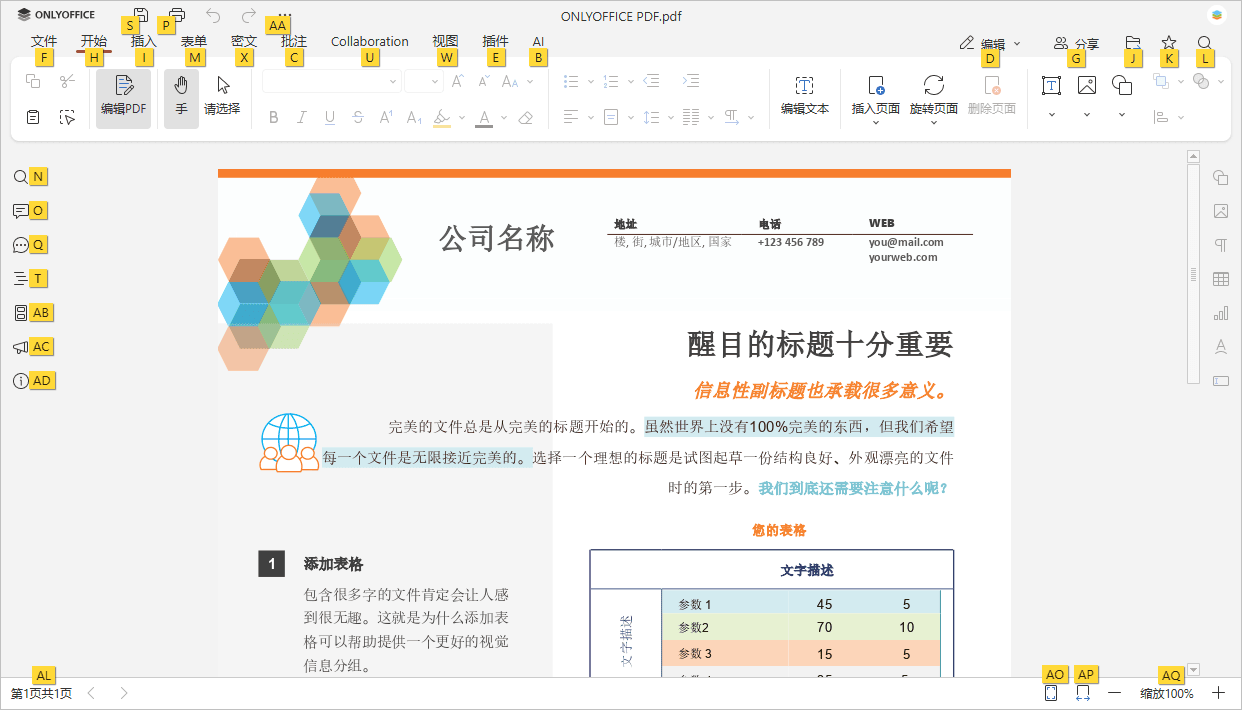Open the Edit (编辑) mode dropdown
The height and width of the screenshot is (710, 1242).
990,43
